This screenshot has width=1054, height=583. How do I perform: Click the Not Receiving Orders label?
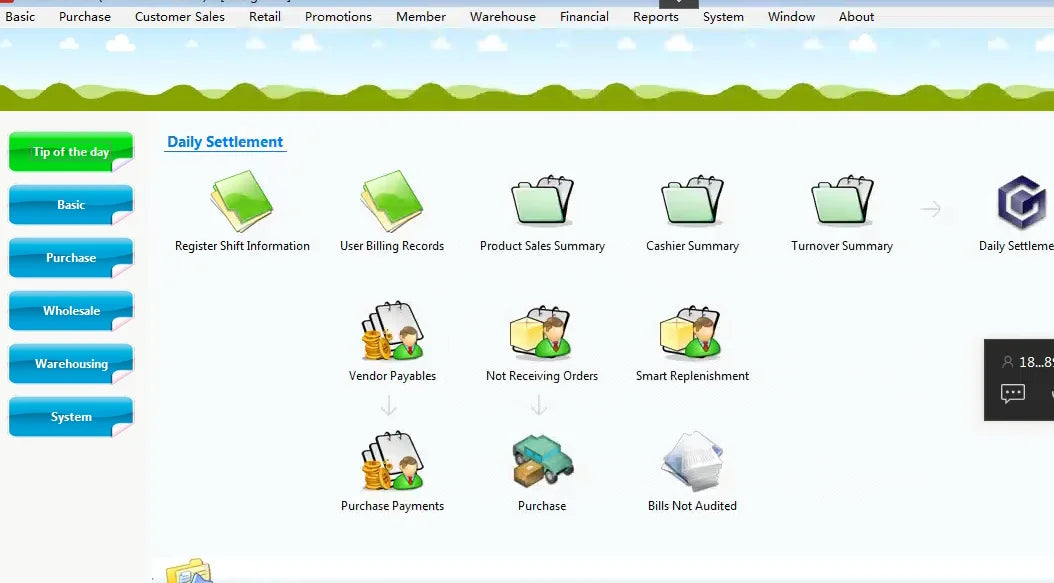542,376
